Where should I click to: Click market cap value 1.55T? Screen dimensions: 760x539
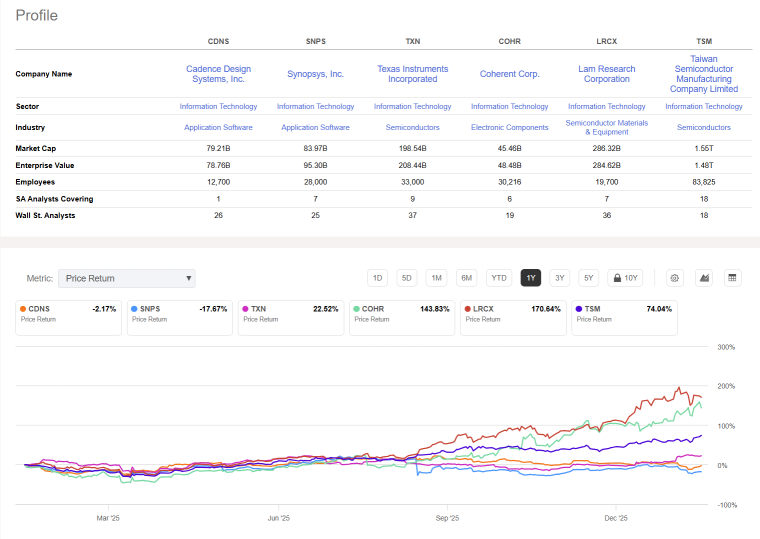704,148
